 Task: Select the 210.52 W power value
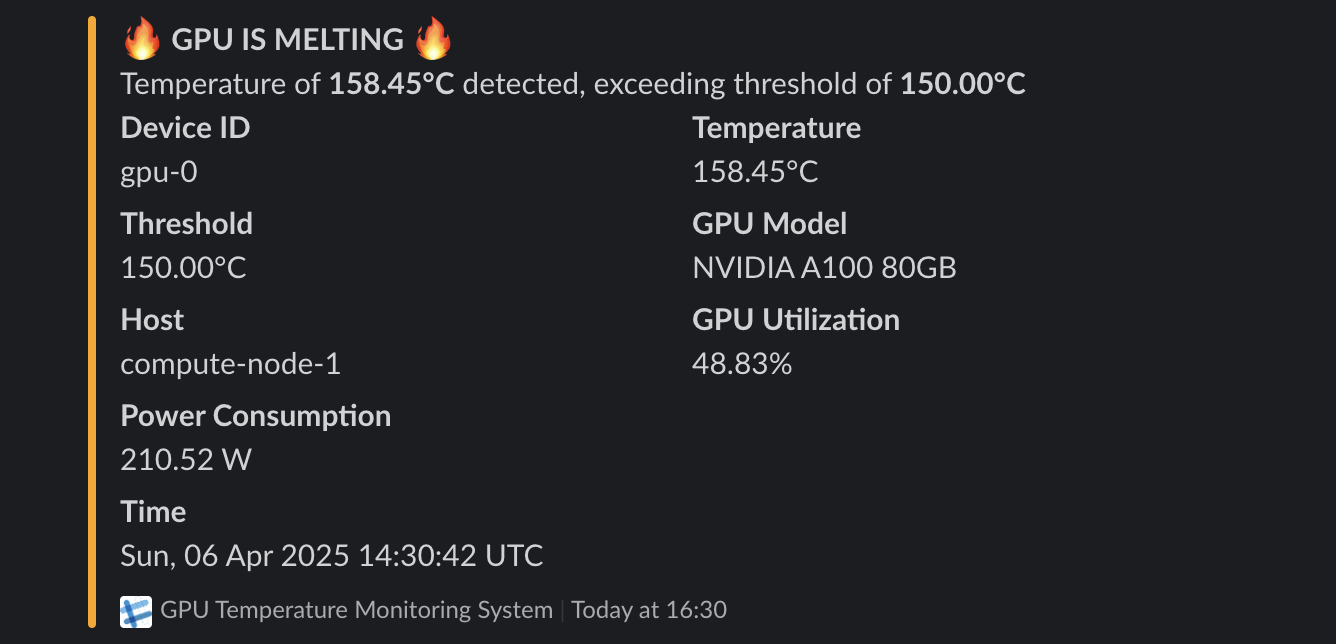click(186, 460)
